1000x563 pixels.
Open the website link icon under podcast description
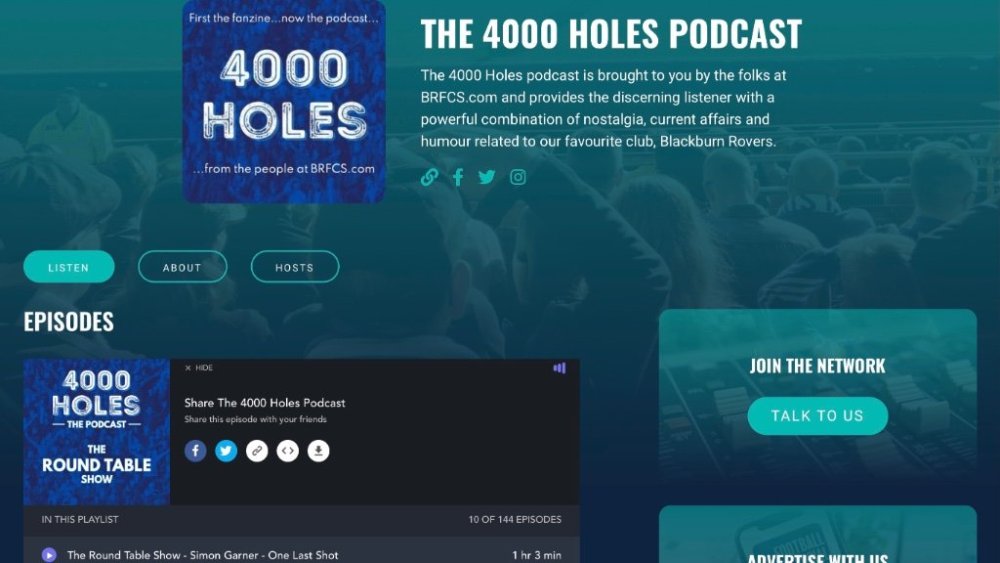(x=429, y=177)
